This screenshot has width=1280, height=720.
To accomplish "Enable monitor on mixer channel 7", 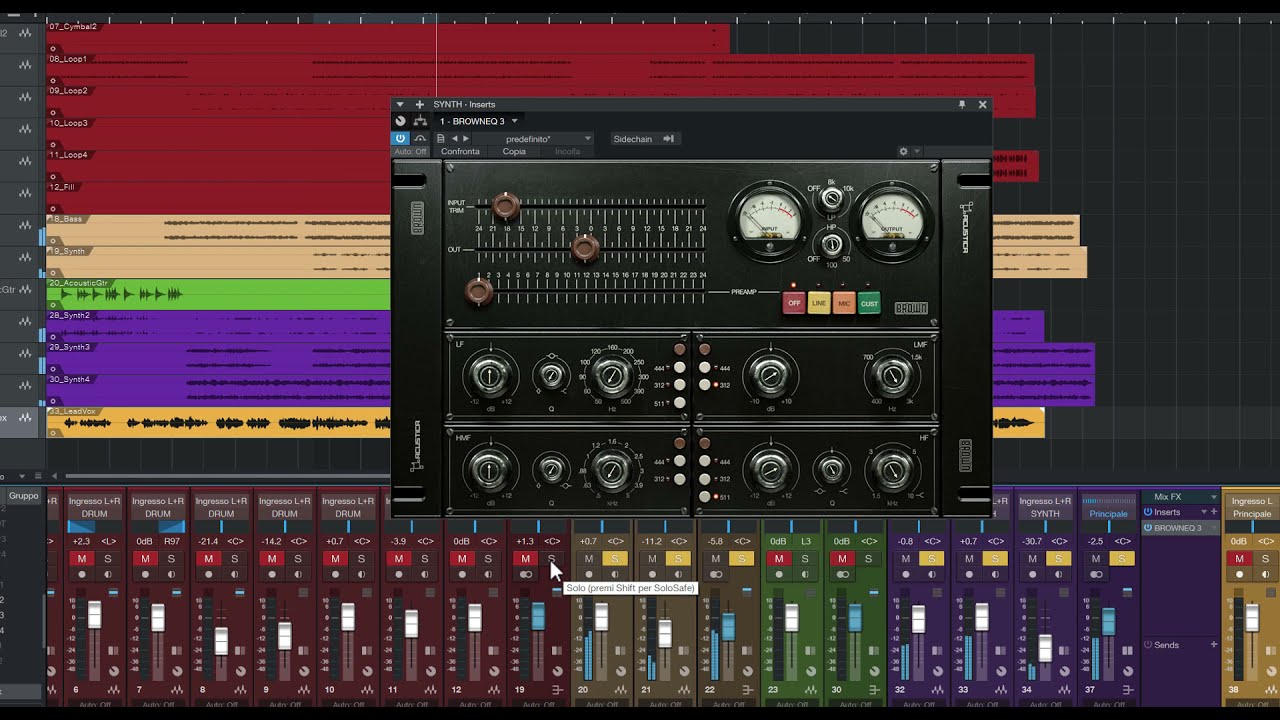I will (170, 575).
